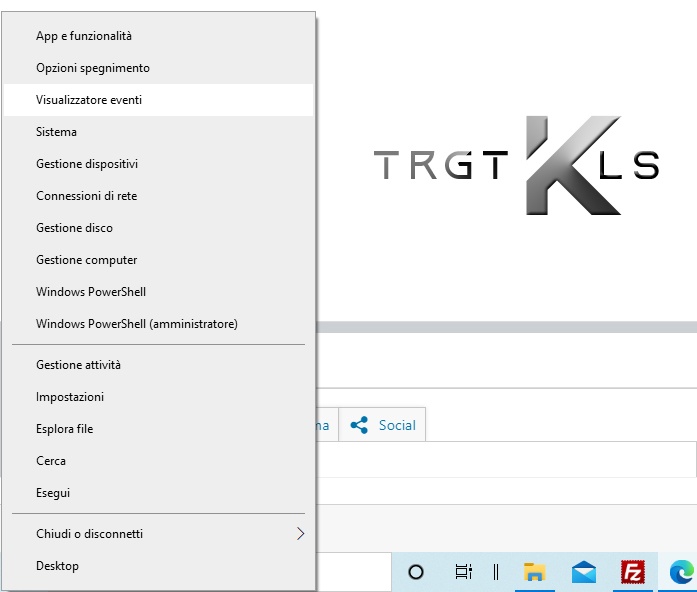Open the Mail app on taskbar

pos(584,572)
